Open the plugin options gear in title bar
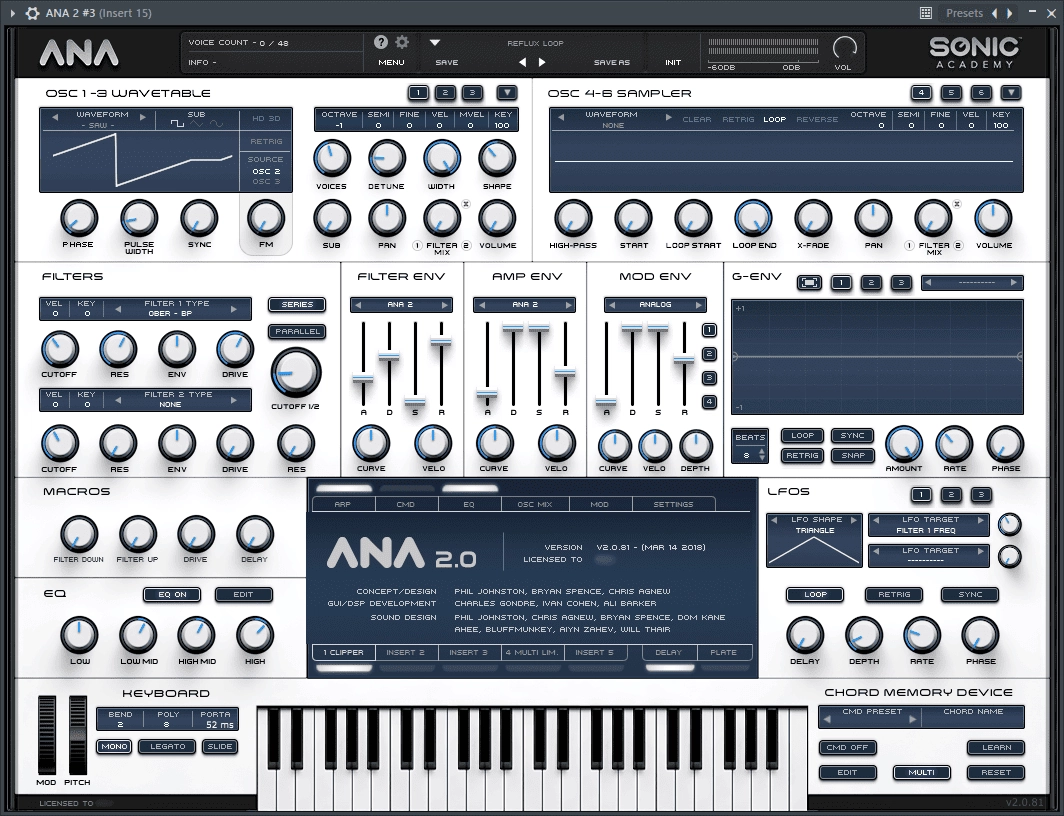This screenshot has height=816, width=1064. 32,13
